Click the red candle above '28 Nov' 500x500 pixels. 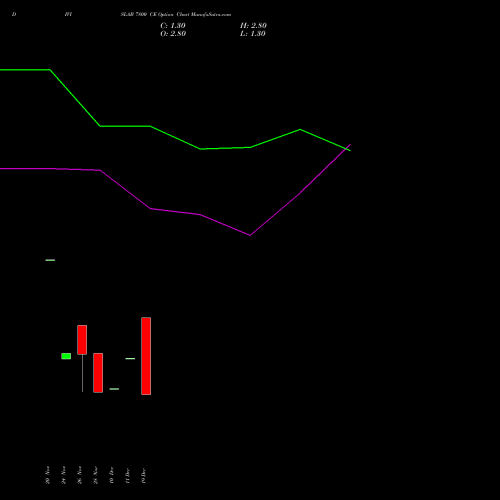point(98,373)
